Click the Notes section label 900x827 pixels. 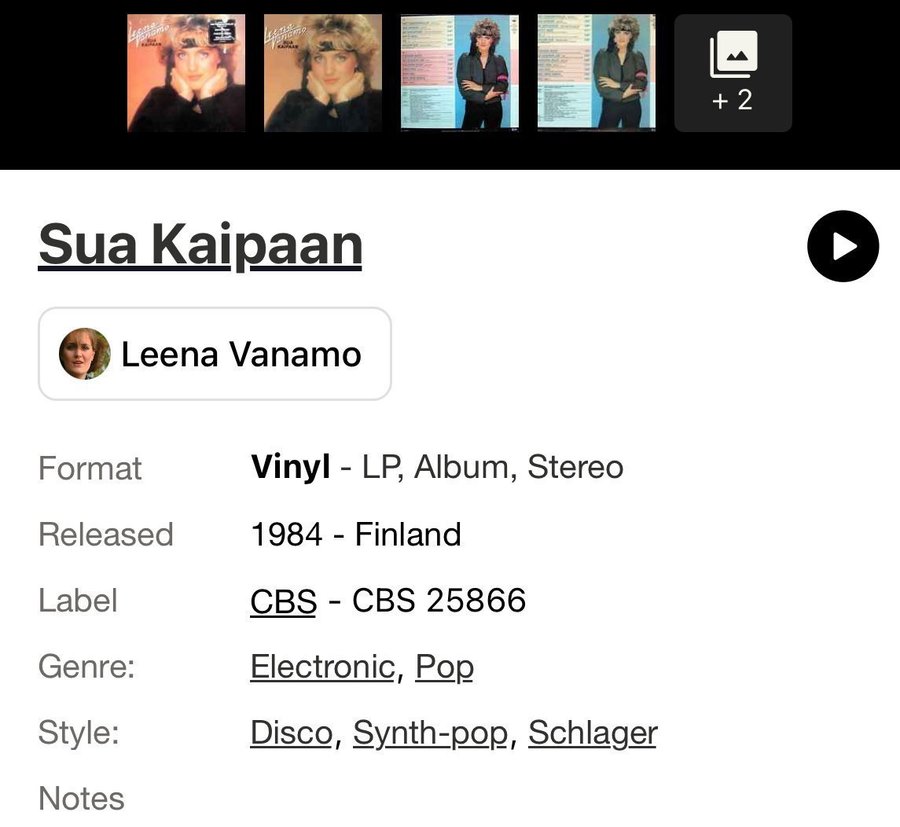coord(81,799)
